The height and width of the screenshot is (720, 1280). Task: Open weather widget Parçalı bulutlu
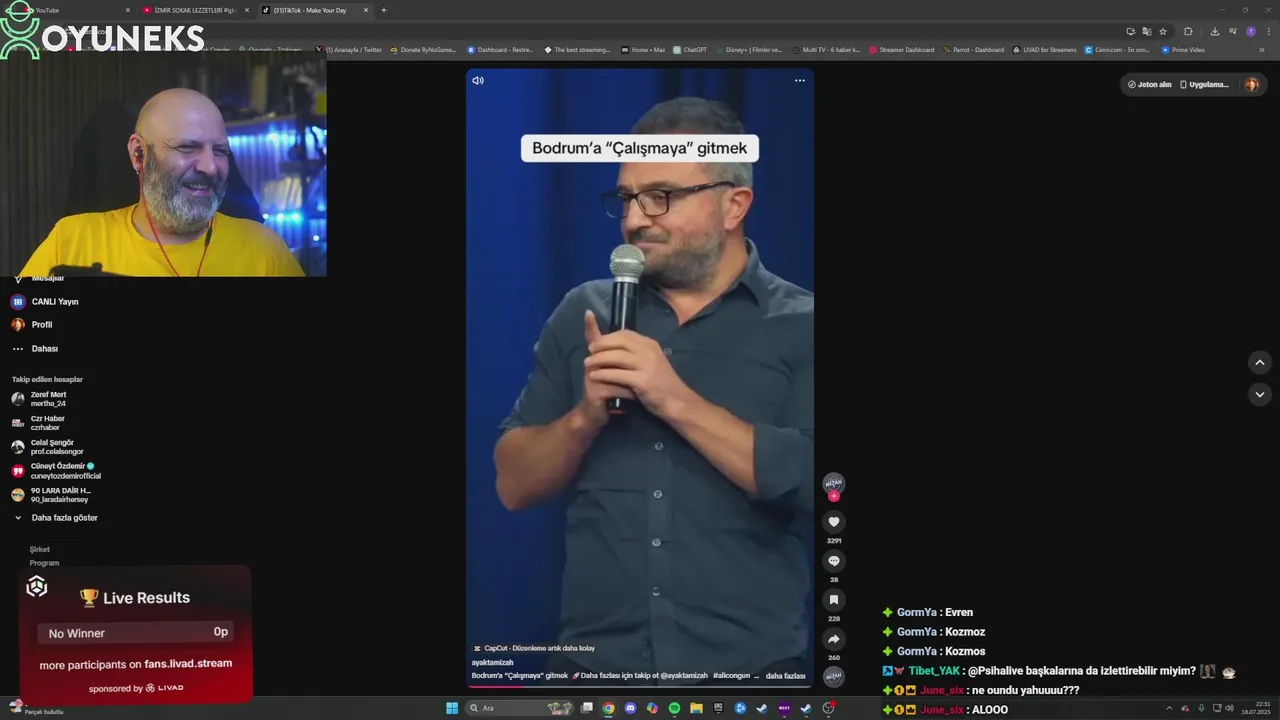(35, 709)
